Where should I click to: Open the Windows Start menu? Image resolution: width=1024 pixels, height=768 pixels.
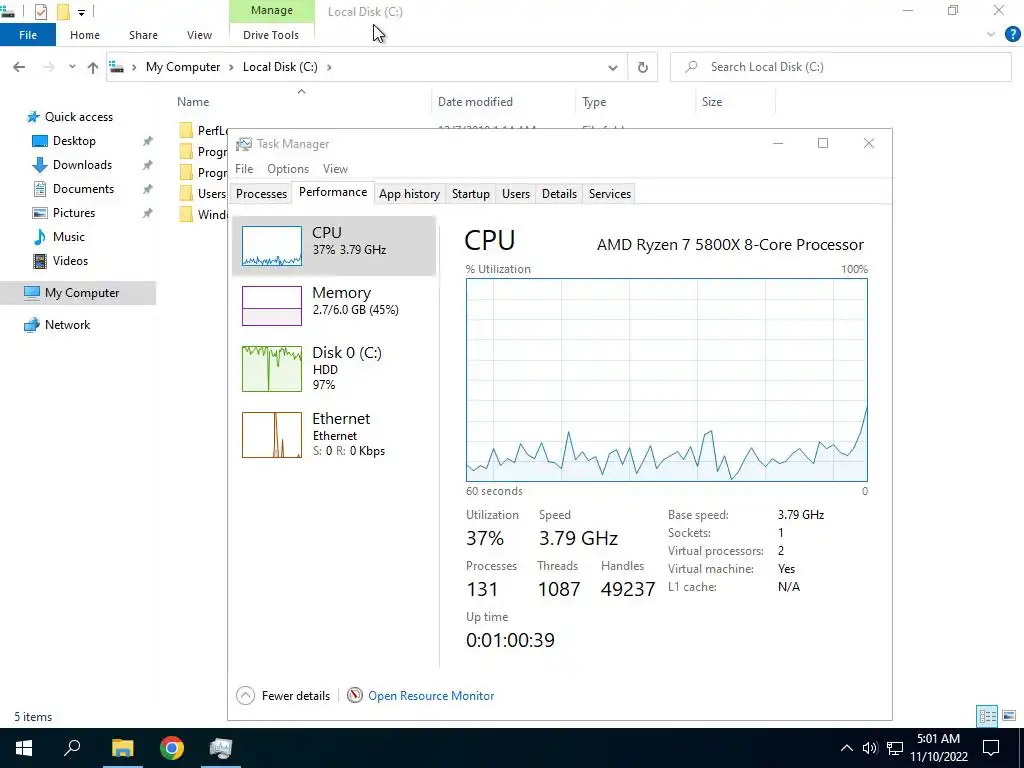[x=24, y=748]
